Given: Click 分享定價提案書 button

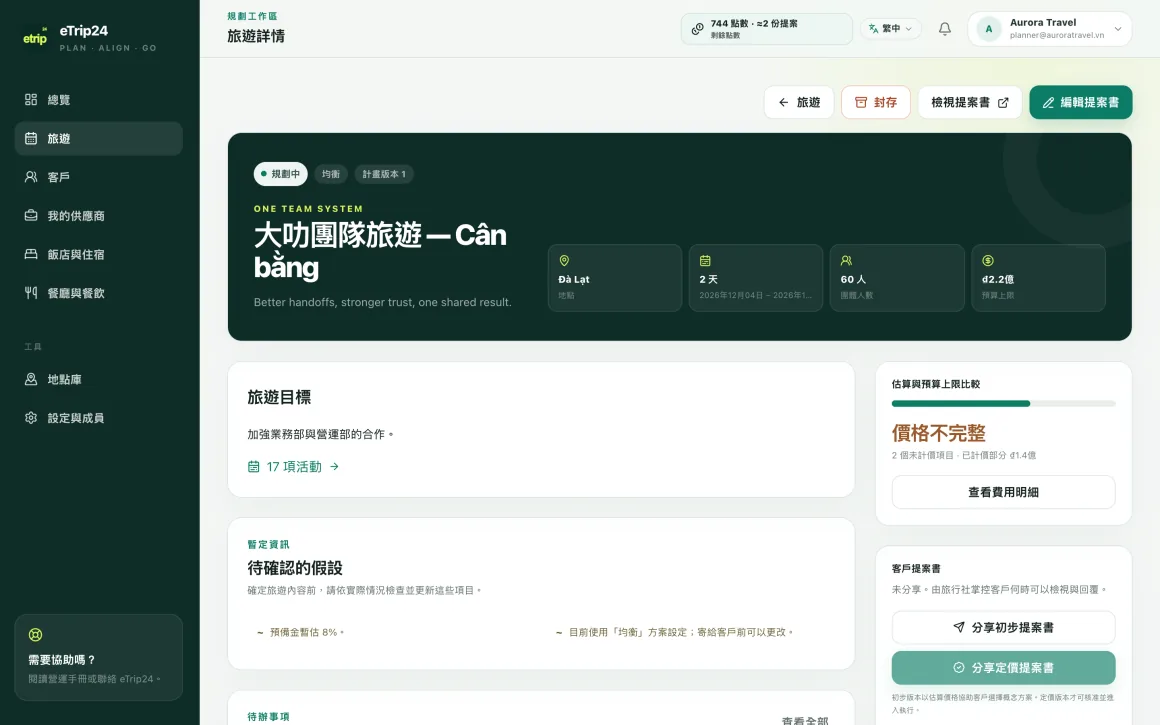Looking at the screenshot, I should coord(1003,667).
